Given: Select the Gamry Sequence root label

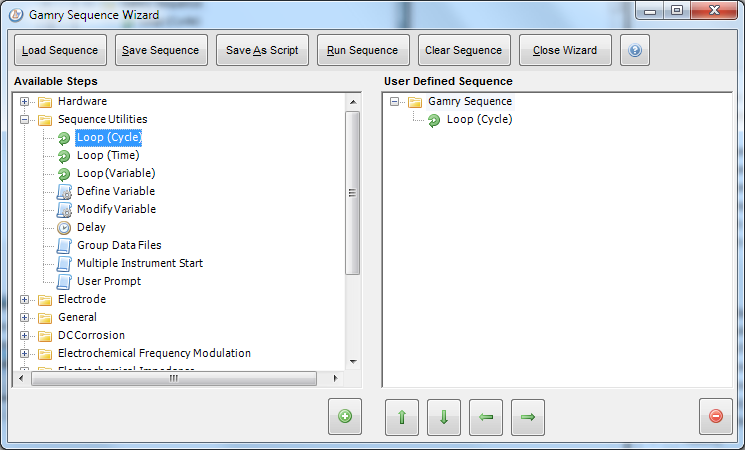Looking at the screenshot, I should pos(470,101).
